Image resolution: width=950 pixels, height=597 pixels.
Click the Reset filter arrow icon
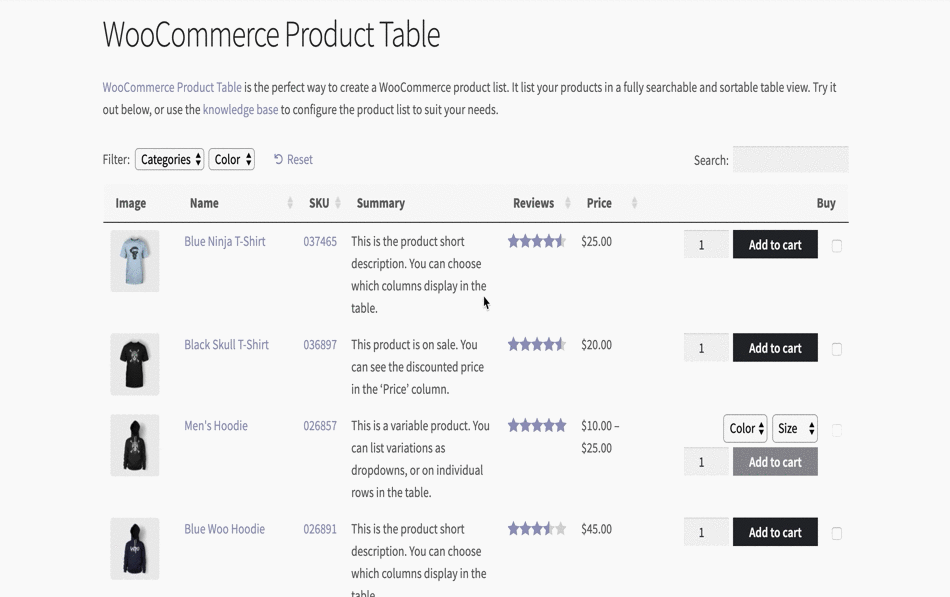277,159
